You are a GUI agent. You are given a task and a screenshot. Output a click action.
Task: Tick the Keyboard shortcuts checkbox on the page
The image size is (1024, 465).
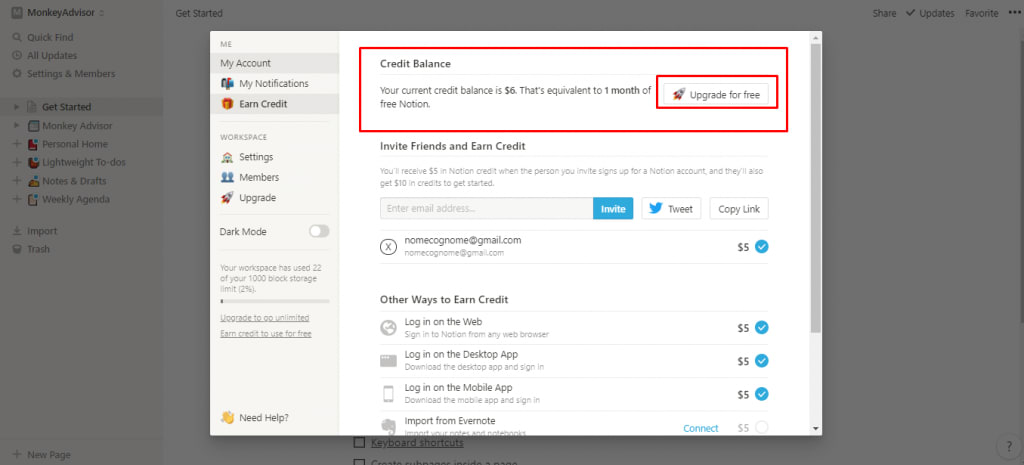[x=359, y=443]
